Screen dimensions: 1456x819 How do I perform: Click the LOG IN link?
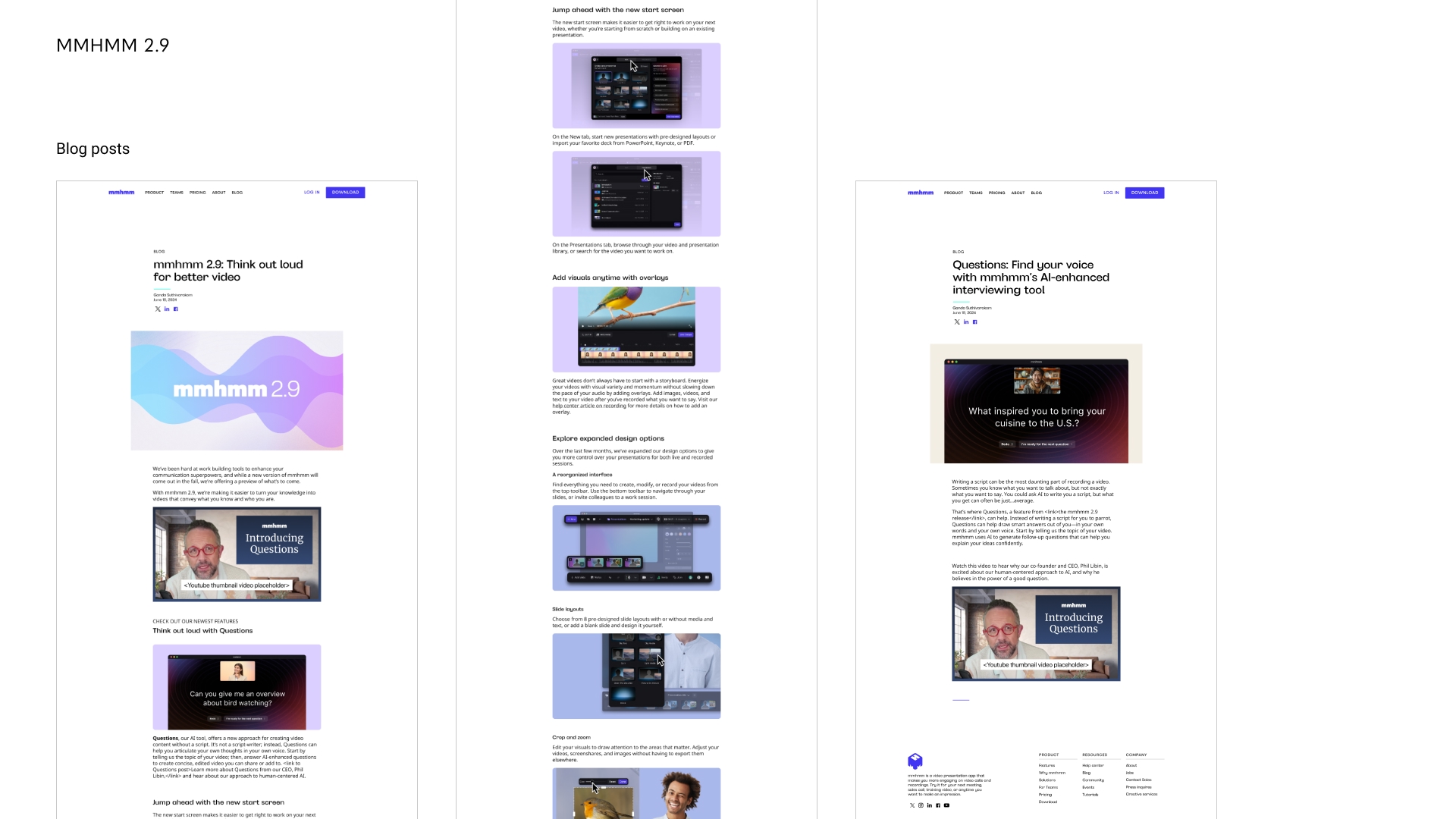click(x=1111, y=193)
